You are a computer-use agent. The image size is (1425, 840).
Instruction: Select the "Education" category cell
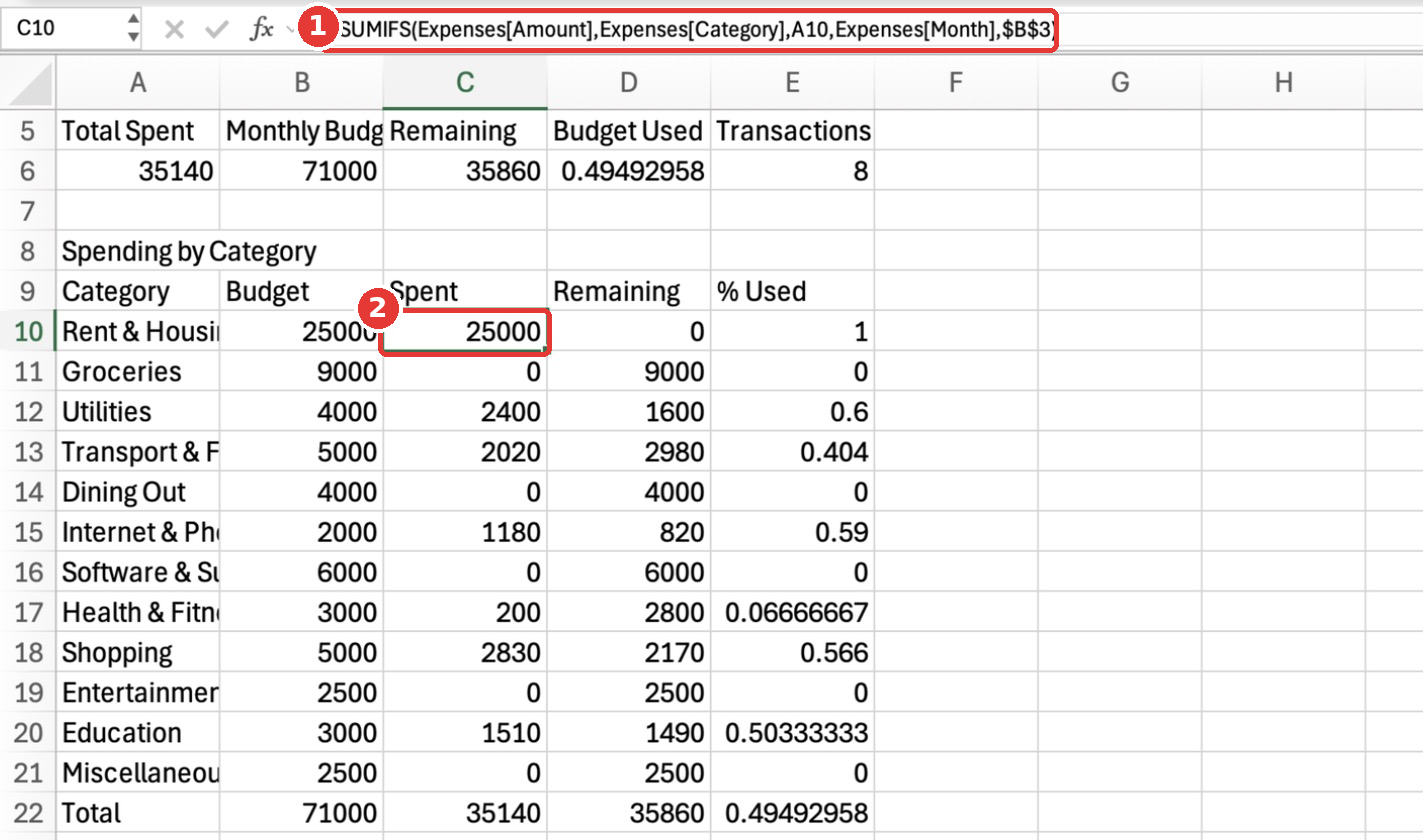[x=138, y=732]
